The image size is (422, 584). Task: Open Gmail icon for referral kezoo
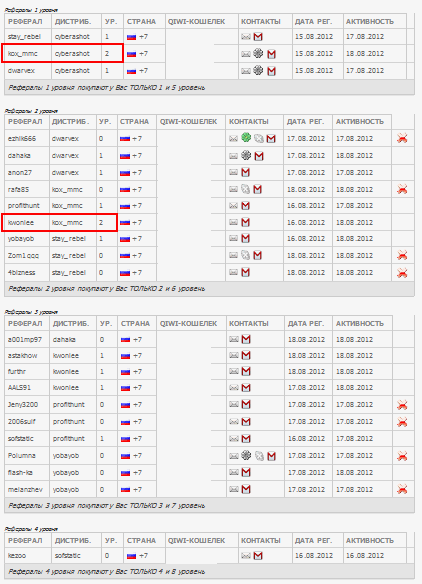click(x=258, y=556)
